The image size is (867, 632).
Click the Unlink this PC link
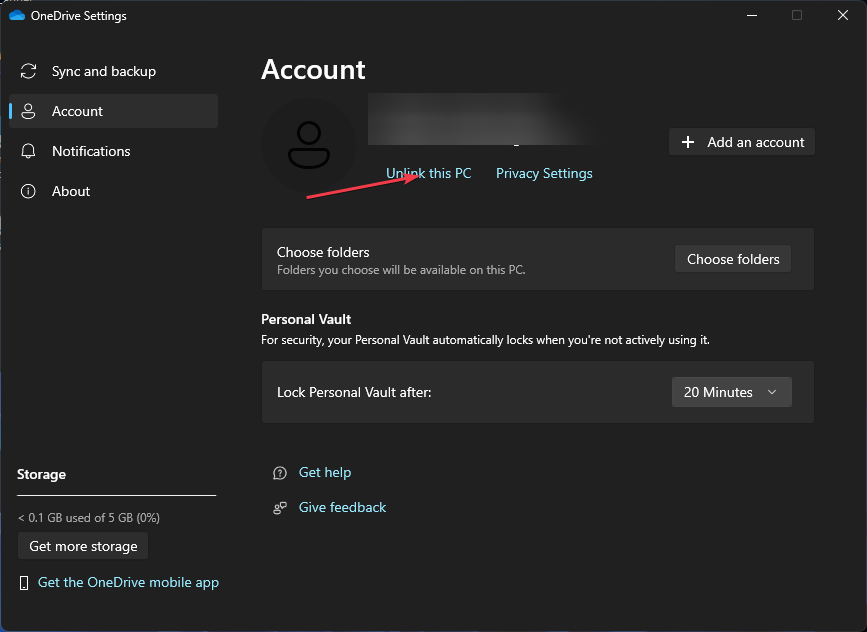click(x=428, y=174)
